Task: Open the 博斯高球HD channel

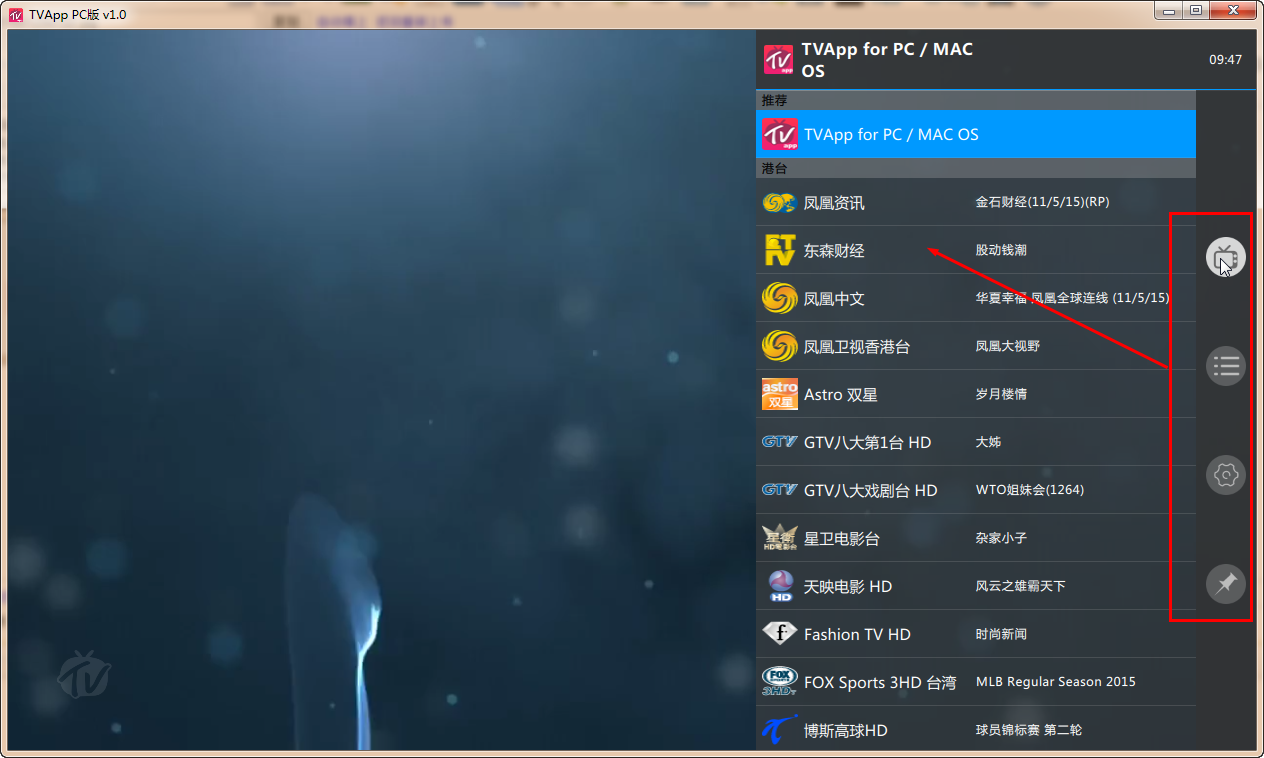Action: point(900,729)
